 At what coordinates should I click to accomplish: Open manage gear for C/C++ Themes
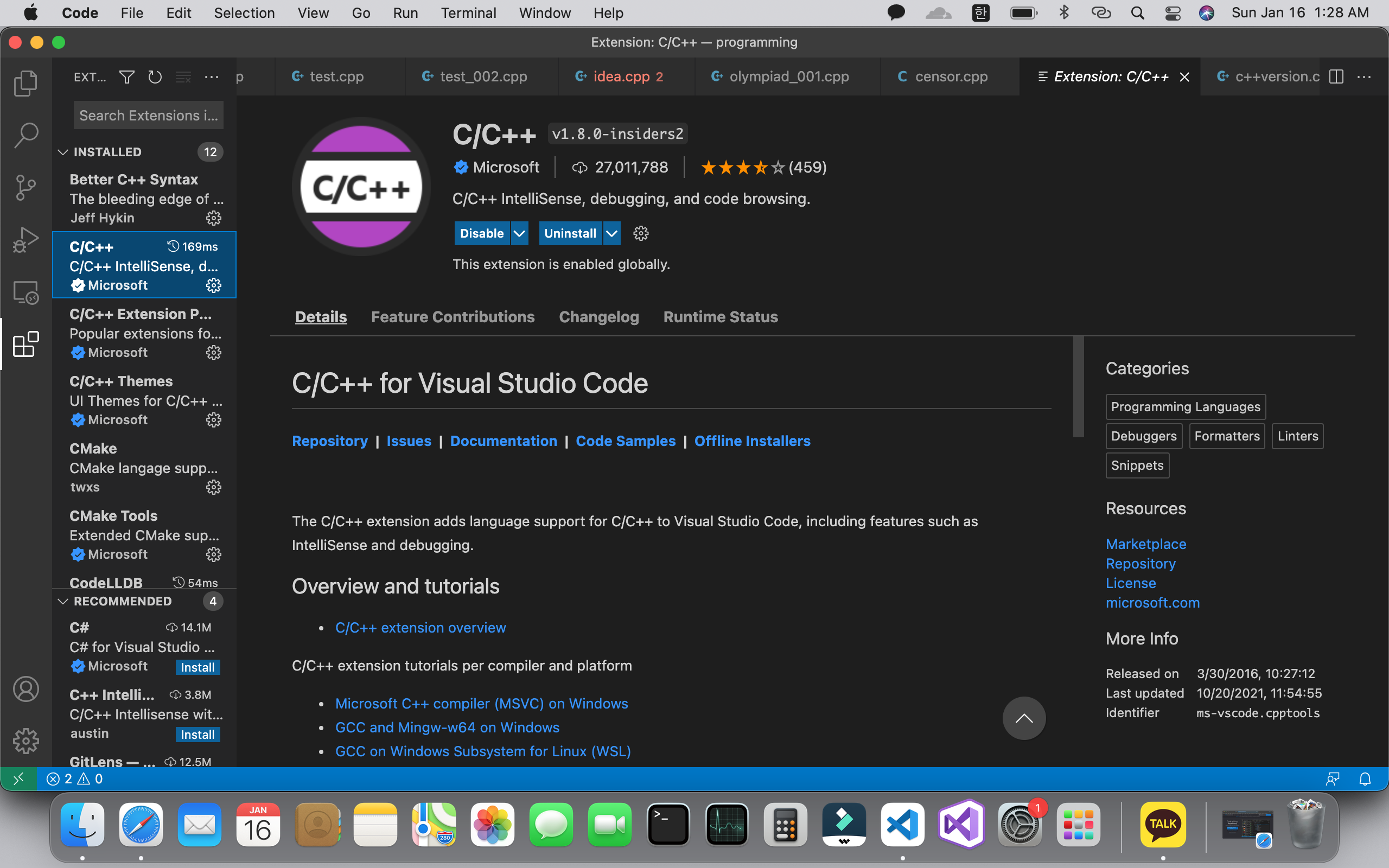point(214,420)
